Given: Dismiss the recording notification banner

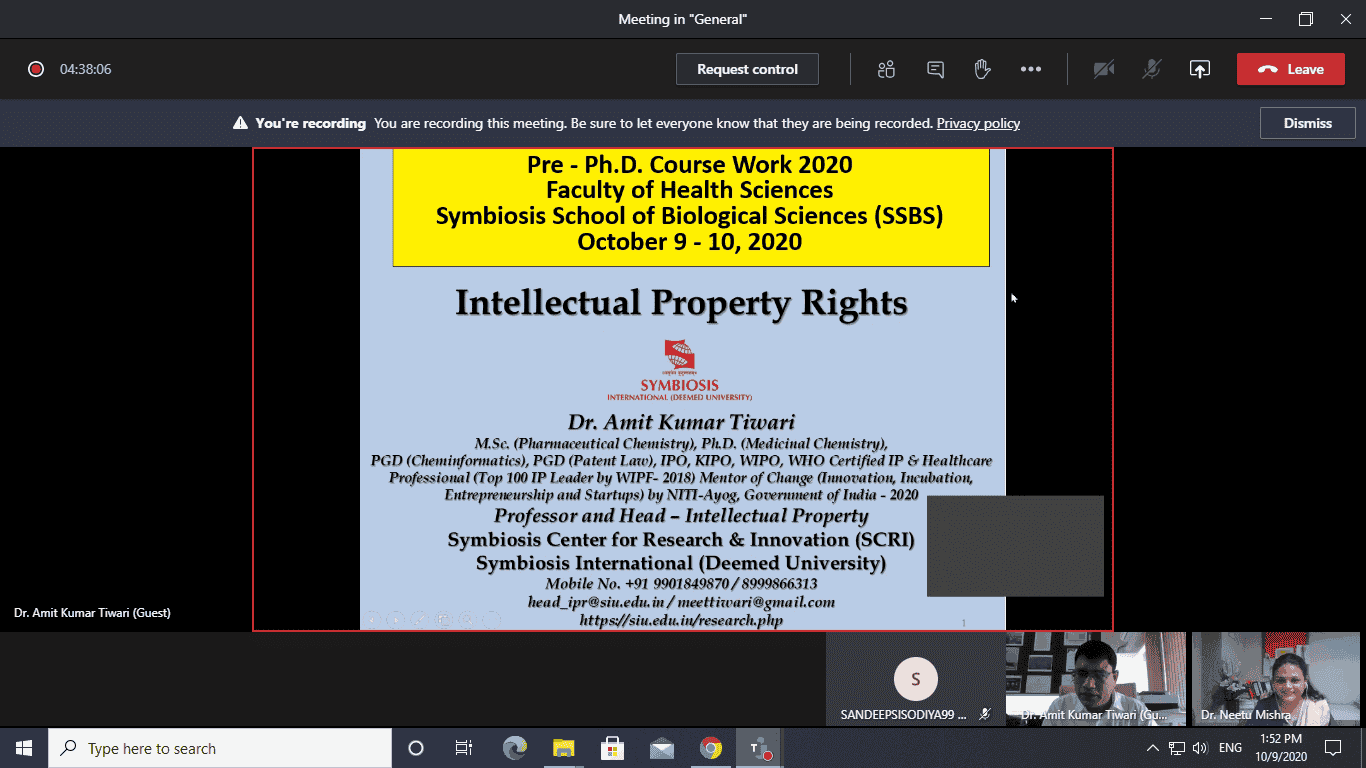Looking at the screenshot, I should pos(1308,123).
